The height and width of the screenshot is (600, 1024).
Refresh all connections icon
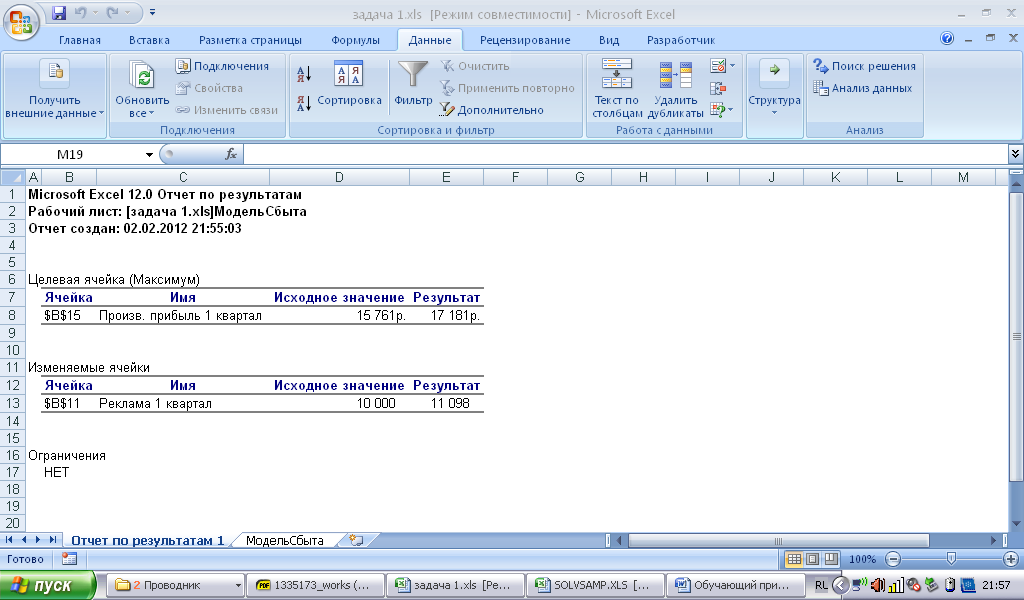(142, 77)
